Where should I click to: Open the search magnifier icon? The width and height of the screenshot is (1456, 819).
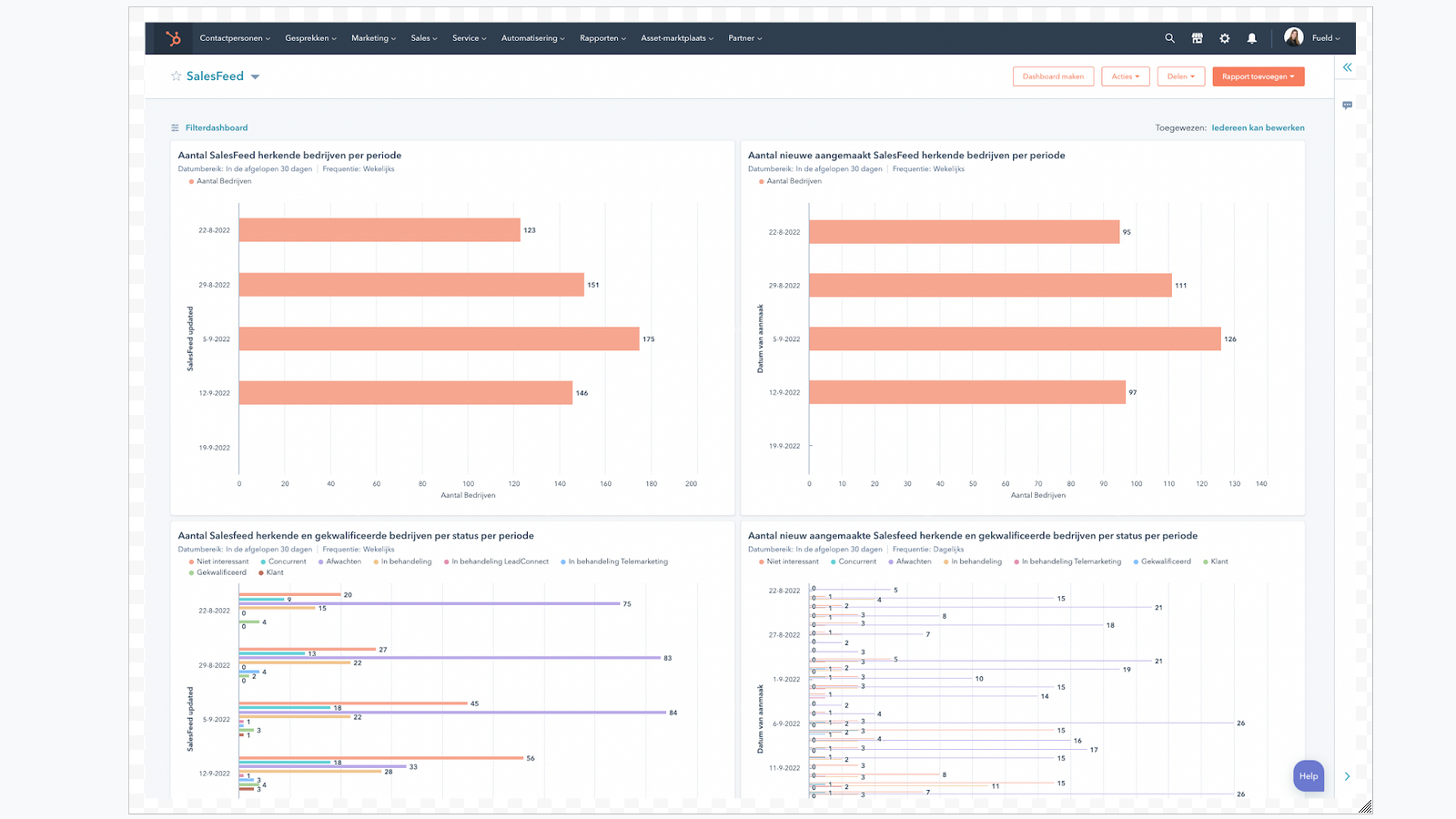coord(1169,38)
